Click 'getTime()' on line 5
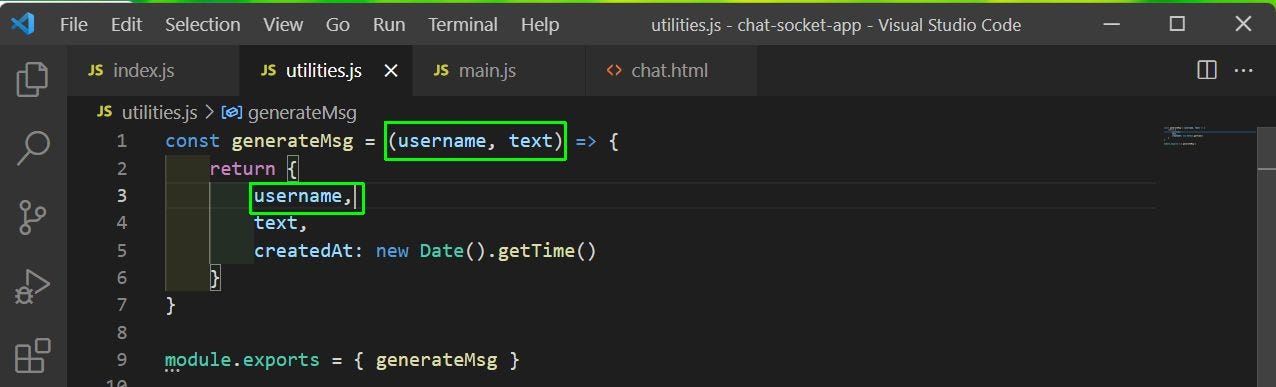Image resolution: width=1276 pixels, height=387 pixels. (547, 251)
